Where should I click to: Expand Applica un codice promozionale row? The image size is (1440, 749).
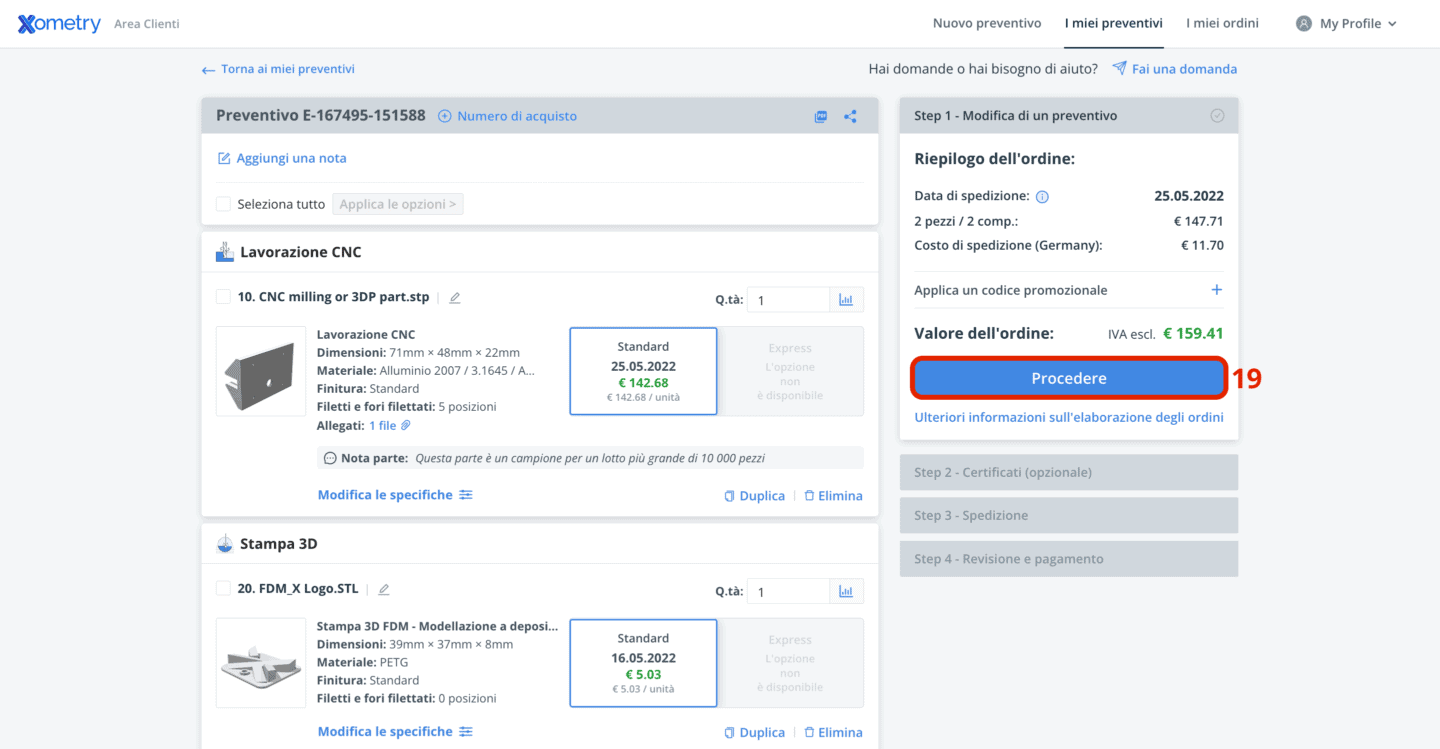pos(1069,290)
